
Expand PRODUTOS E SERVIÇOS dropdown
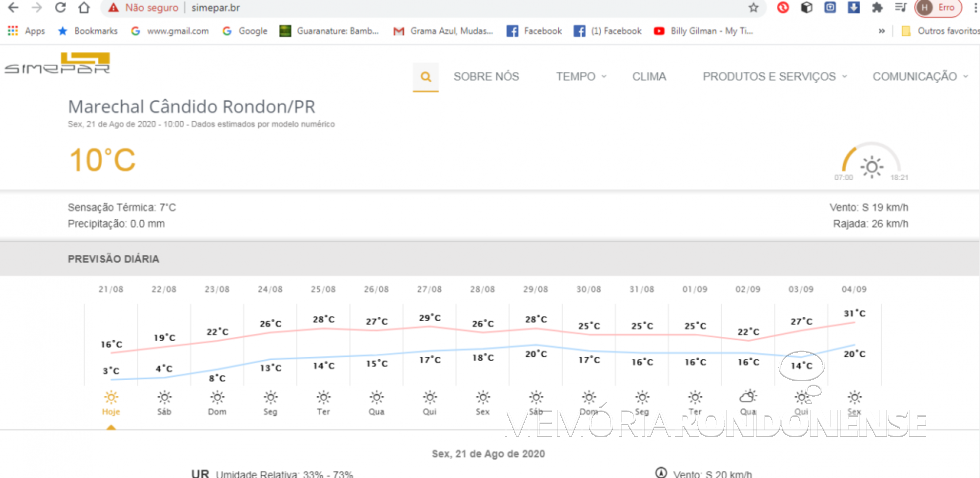tap(774, 77)
